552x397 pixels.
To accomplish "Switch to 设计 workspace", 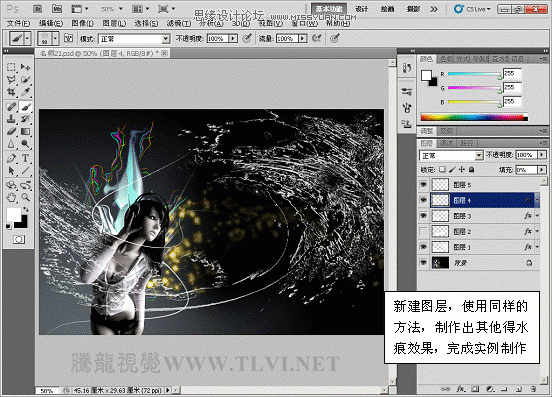I will (362, 9).
